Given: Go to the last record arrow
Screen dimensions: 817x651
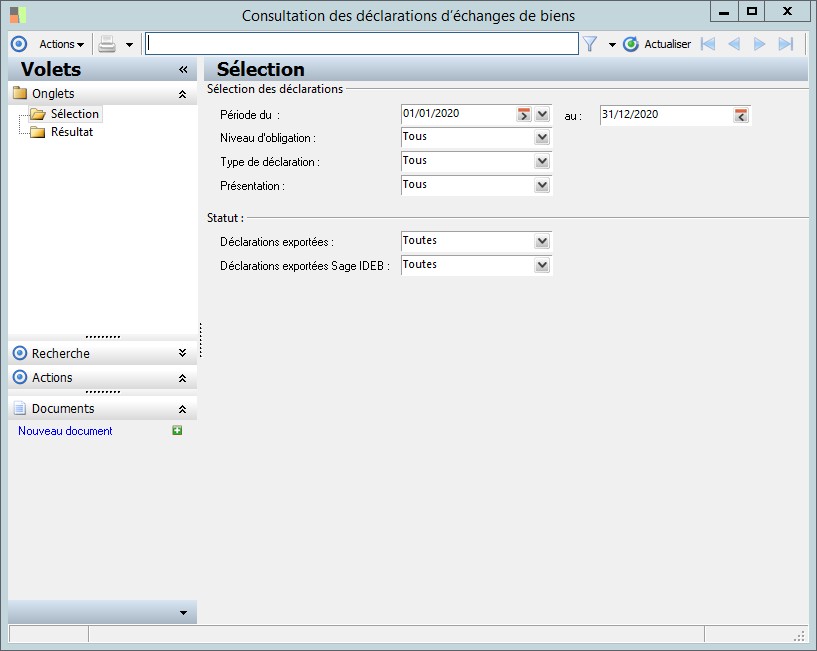Looking at the screenshot, I should pos(786,44).
